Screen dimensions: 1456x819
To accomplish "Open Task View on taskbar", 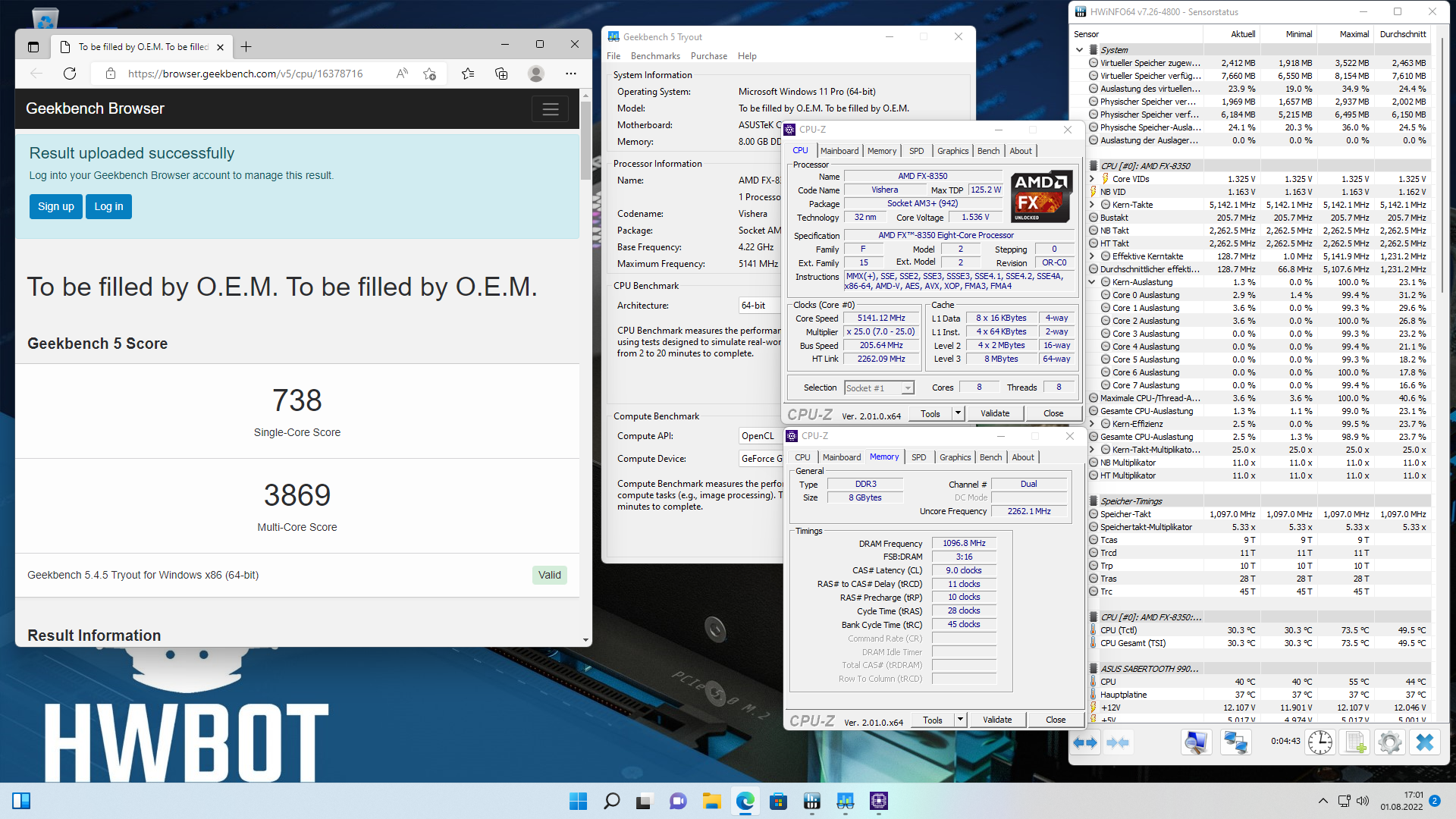I will click(x=645, y=801).
